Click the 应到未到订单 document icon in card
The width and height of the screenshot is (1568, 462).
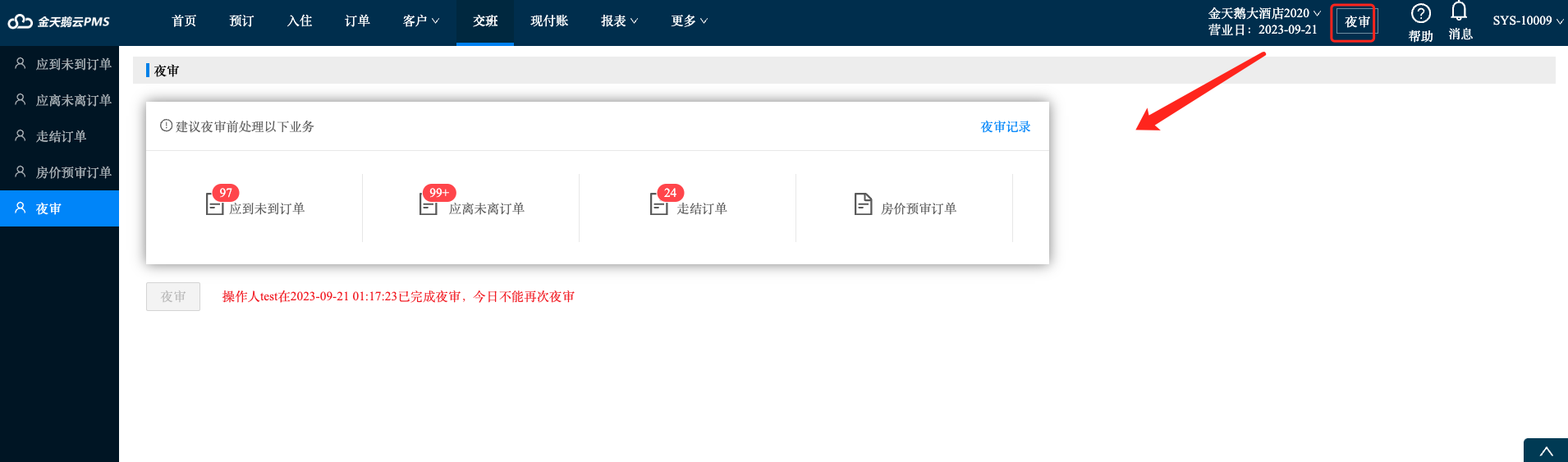(214, 204)
